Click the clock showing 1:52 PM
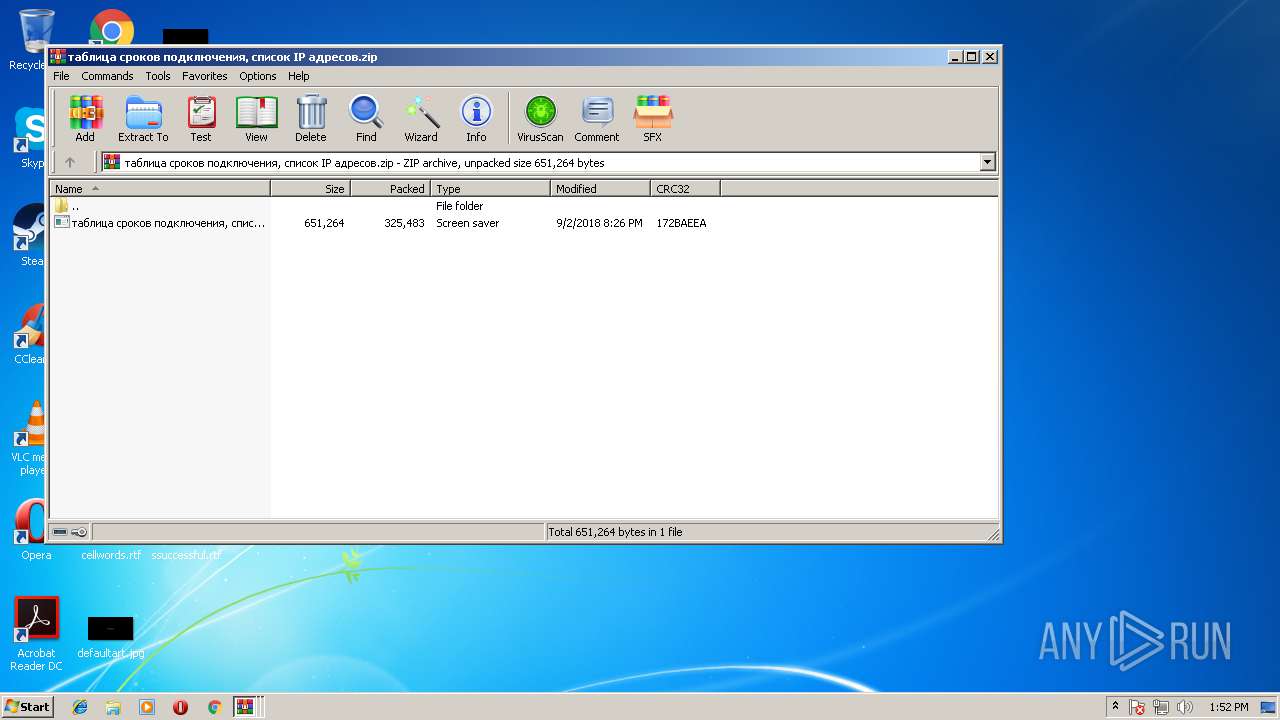 (1228, 707)
